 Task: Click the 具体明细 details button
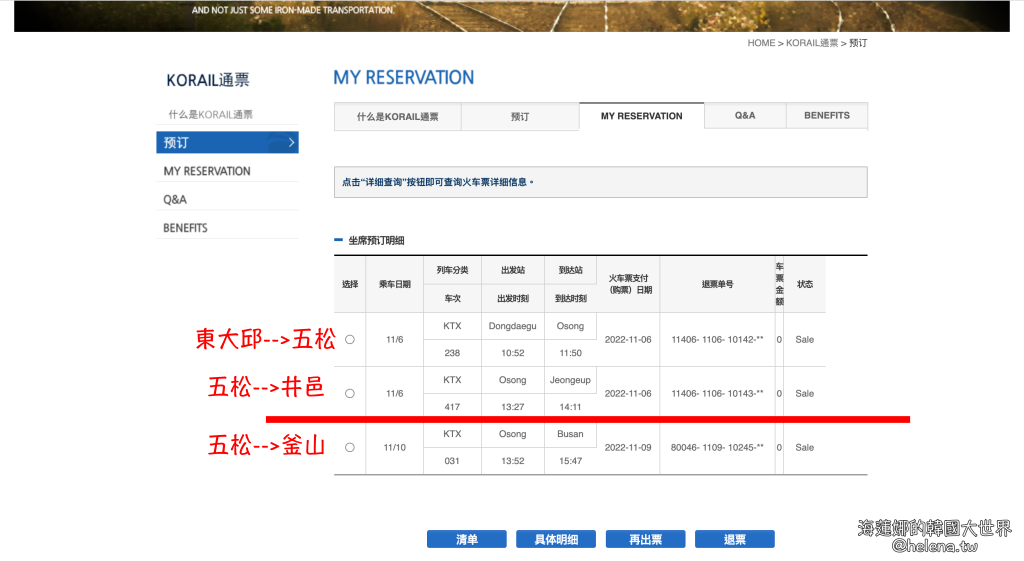[556, 540]
